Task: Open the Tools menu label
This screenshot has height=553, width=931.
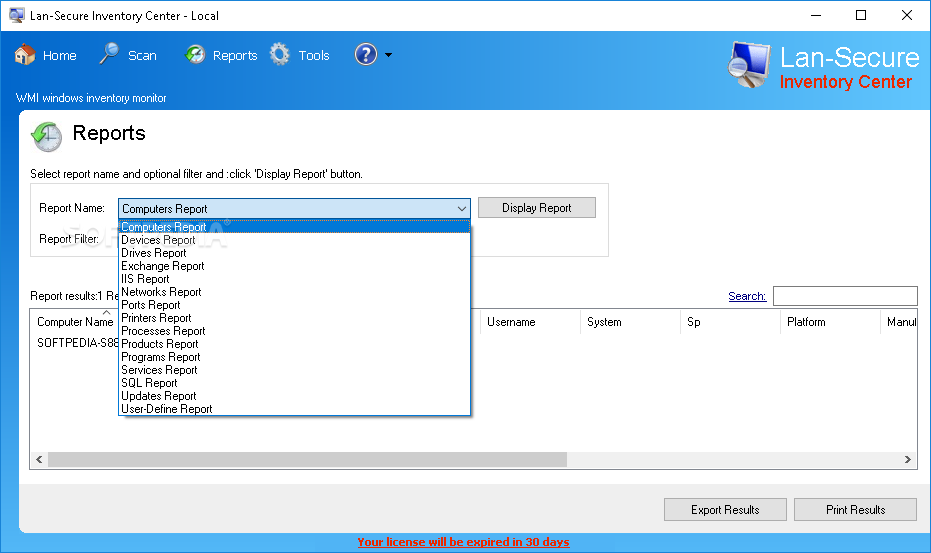Action: click(314, 55)
